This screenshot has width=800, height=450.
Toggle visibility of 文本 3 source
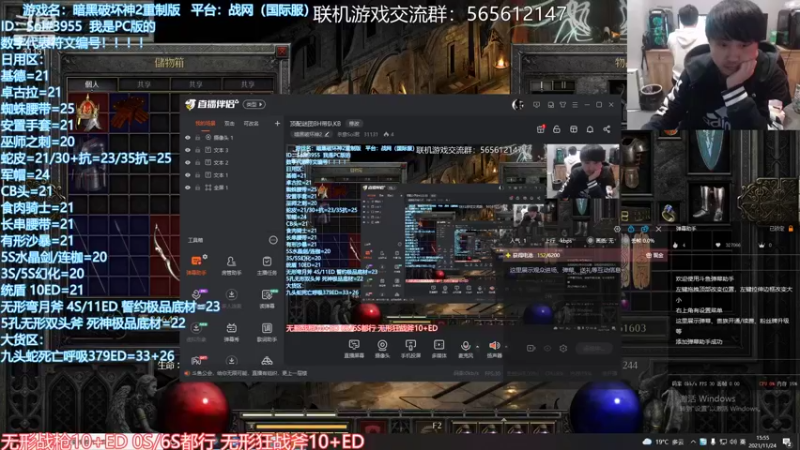(x=188, y=150)
